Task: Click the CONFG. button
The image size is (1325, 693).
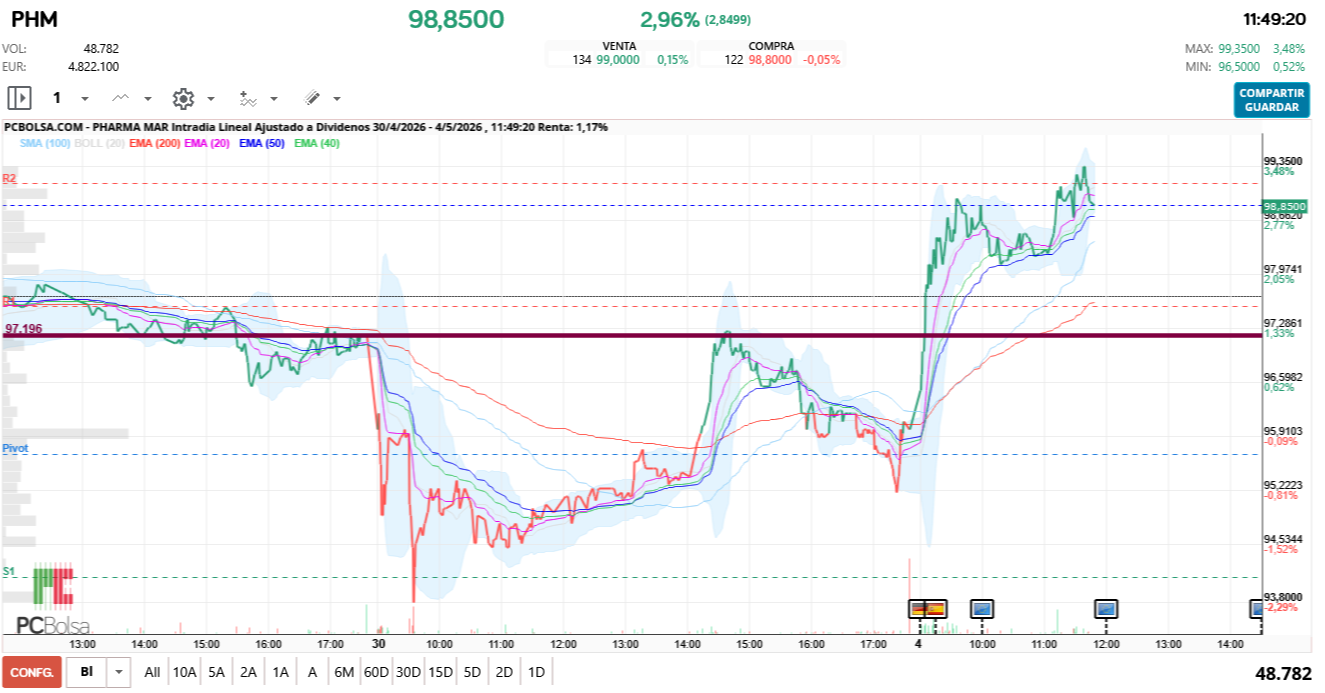Action: pos(32,673)
